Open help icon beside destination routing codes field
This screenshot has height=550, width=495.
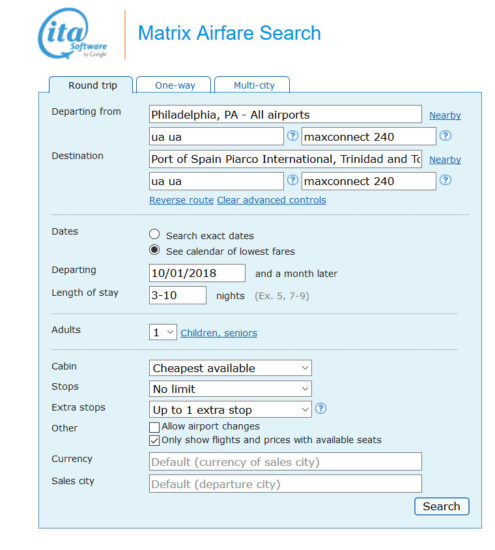coord(292,180)
